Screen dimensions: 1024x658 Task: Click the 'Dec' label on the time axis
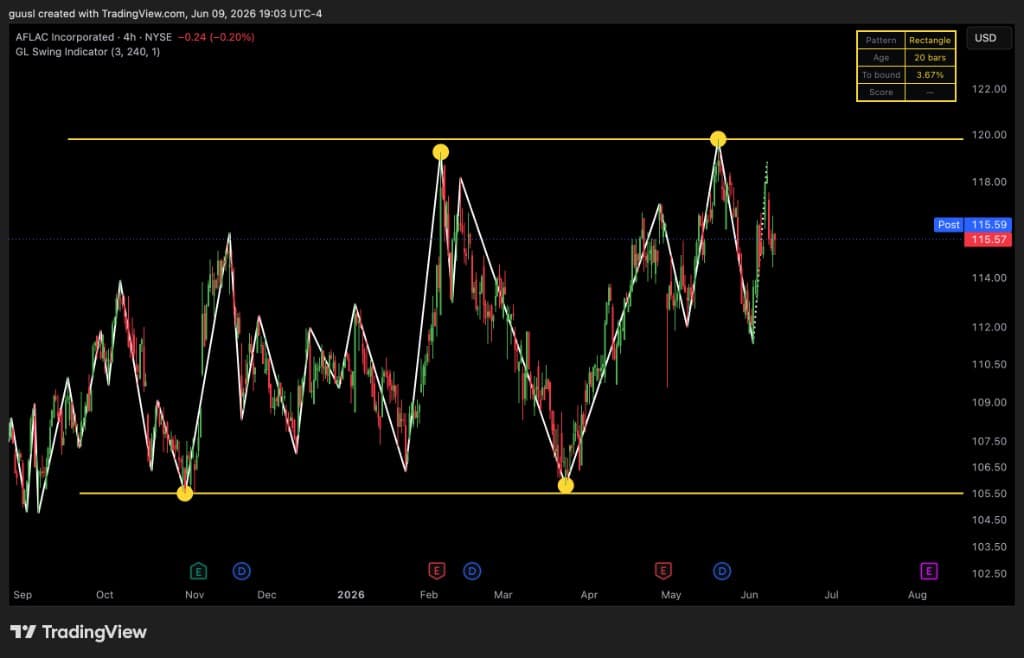[266, 595]
